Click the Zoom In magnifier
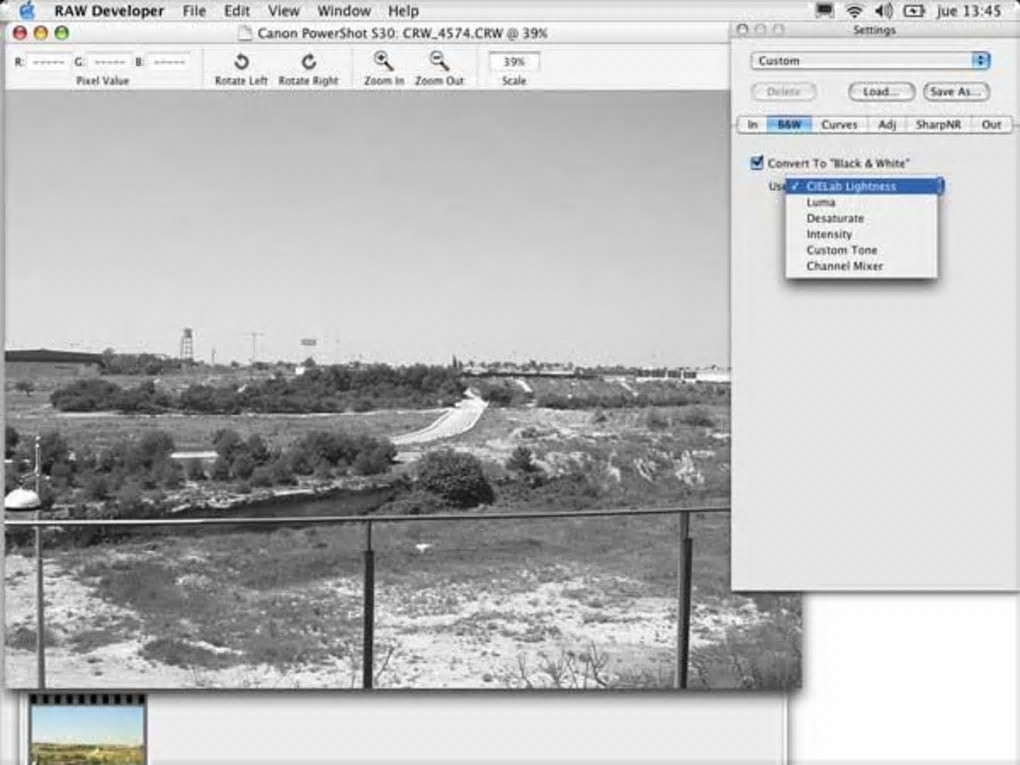 coord(383,60)
